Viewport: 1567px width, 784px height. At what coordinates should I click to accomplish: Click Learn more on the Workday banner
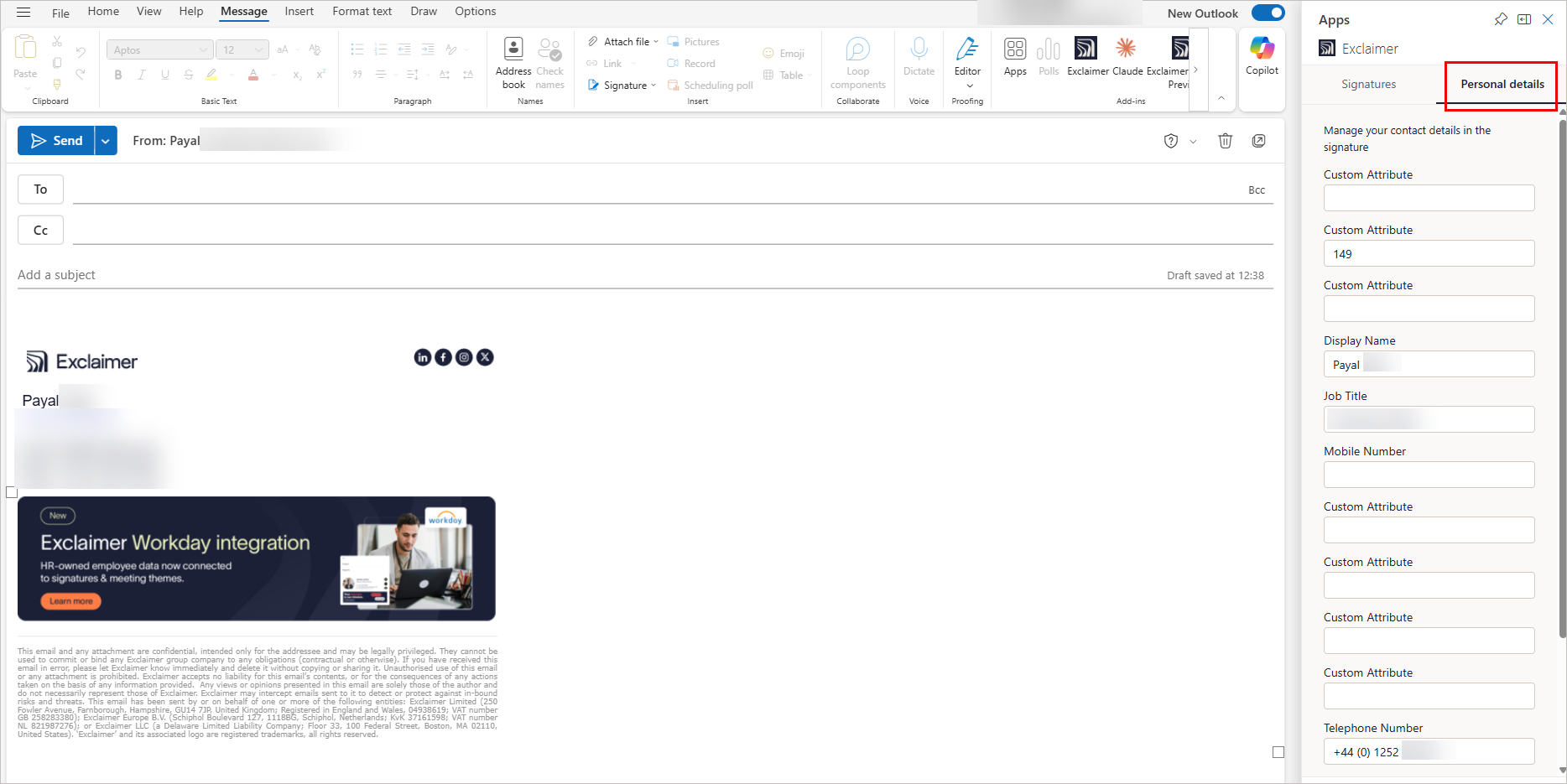pyautogui.click(x=71, y=601)
